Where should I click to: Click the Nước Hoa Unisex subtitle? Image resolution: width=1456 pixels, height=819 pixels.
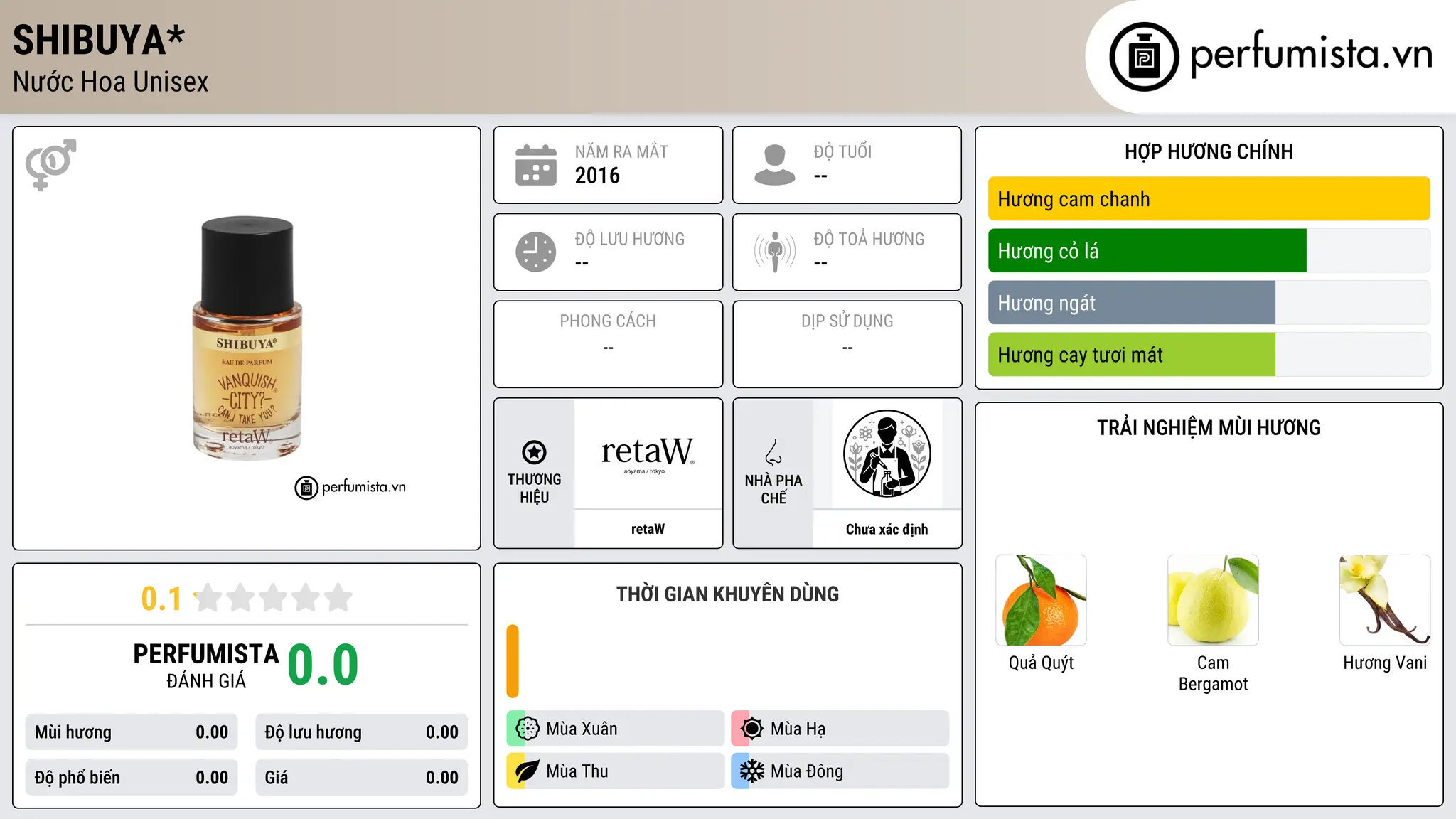click(x=111, y=82)
